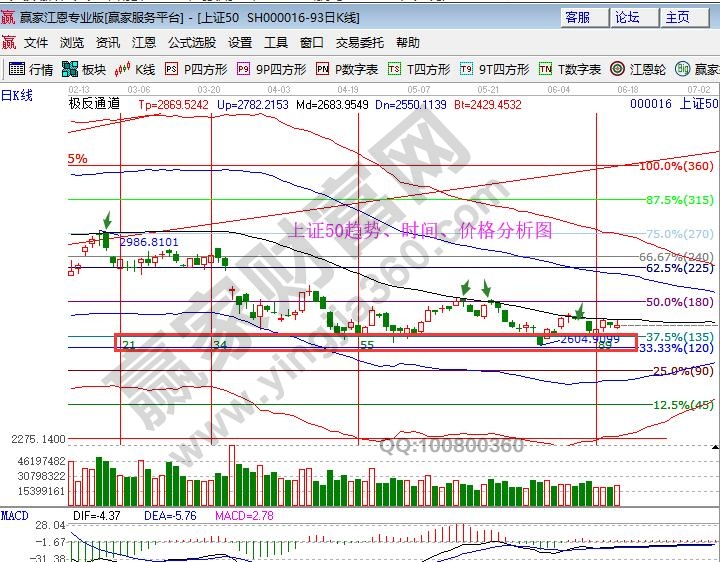Click the 客服 button in title bar

577,17
